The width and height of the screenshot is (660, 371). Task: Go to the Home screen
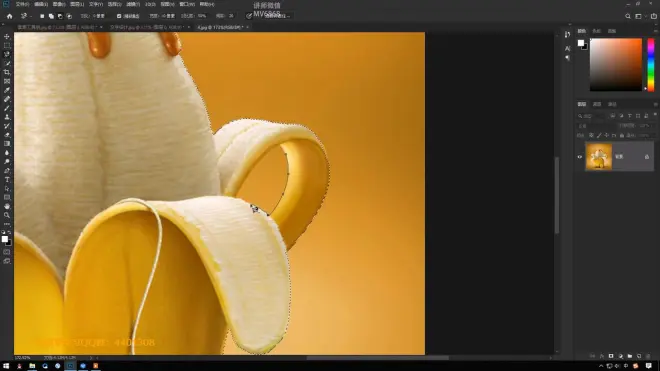click(9, 16)
